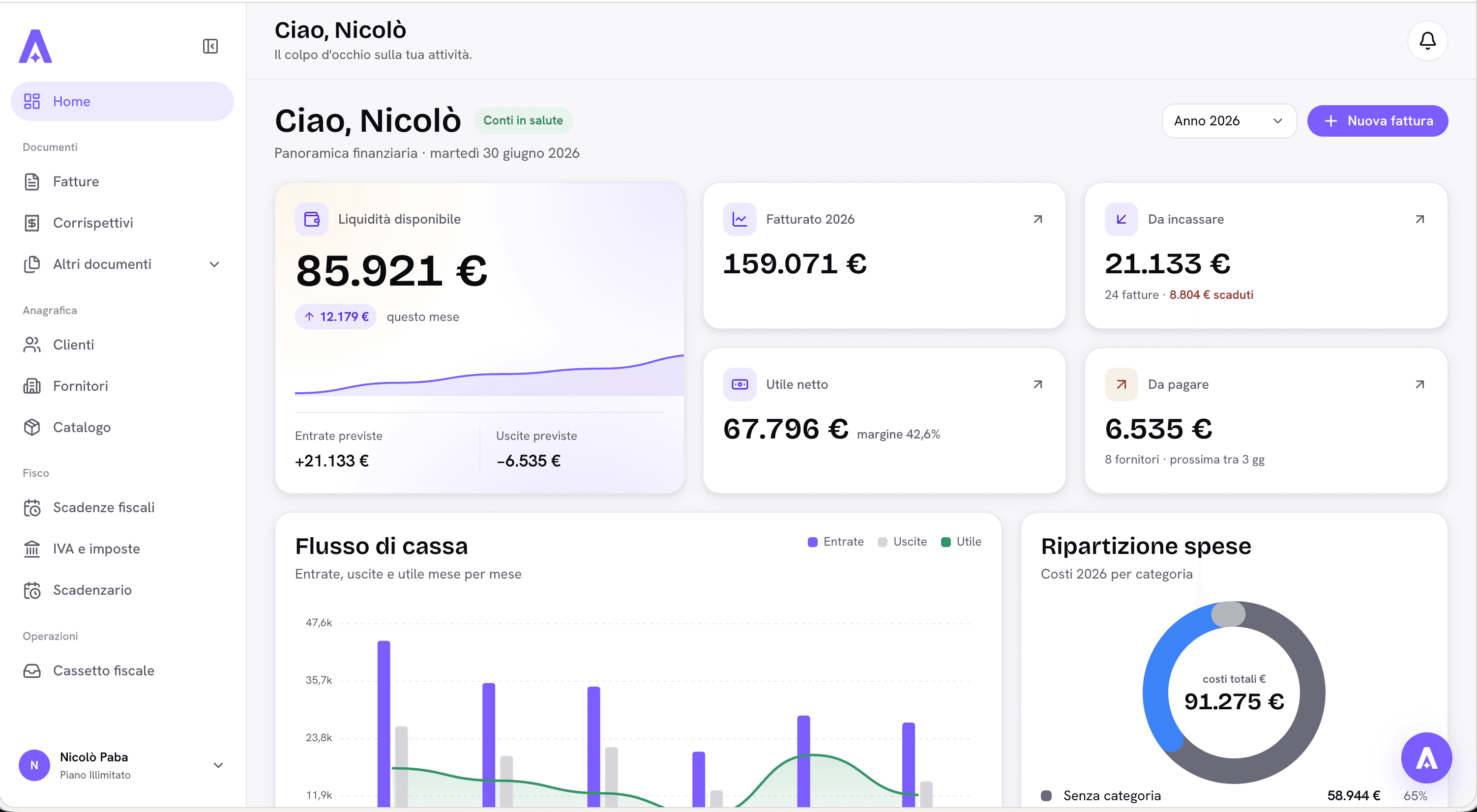Open the Anno 2026 period dropdown
The image size is (1477, 812).
pos(1229,121)
